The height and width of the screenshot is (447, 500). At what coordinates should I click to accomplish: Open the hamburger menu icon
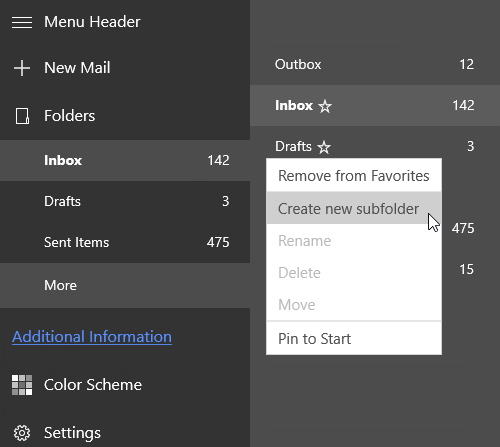click(x=22, y=22)
